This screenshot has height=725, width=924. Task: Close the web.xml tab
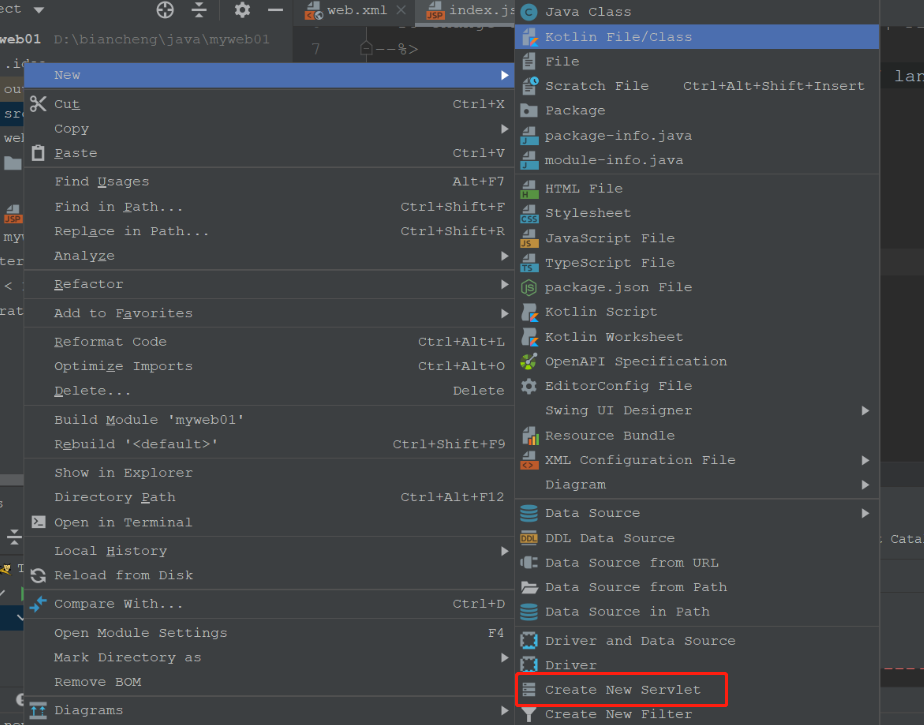pyautogui.click(x=401, y=10)
